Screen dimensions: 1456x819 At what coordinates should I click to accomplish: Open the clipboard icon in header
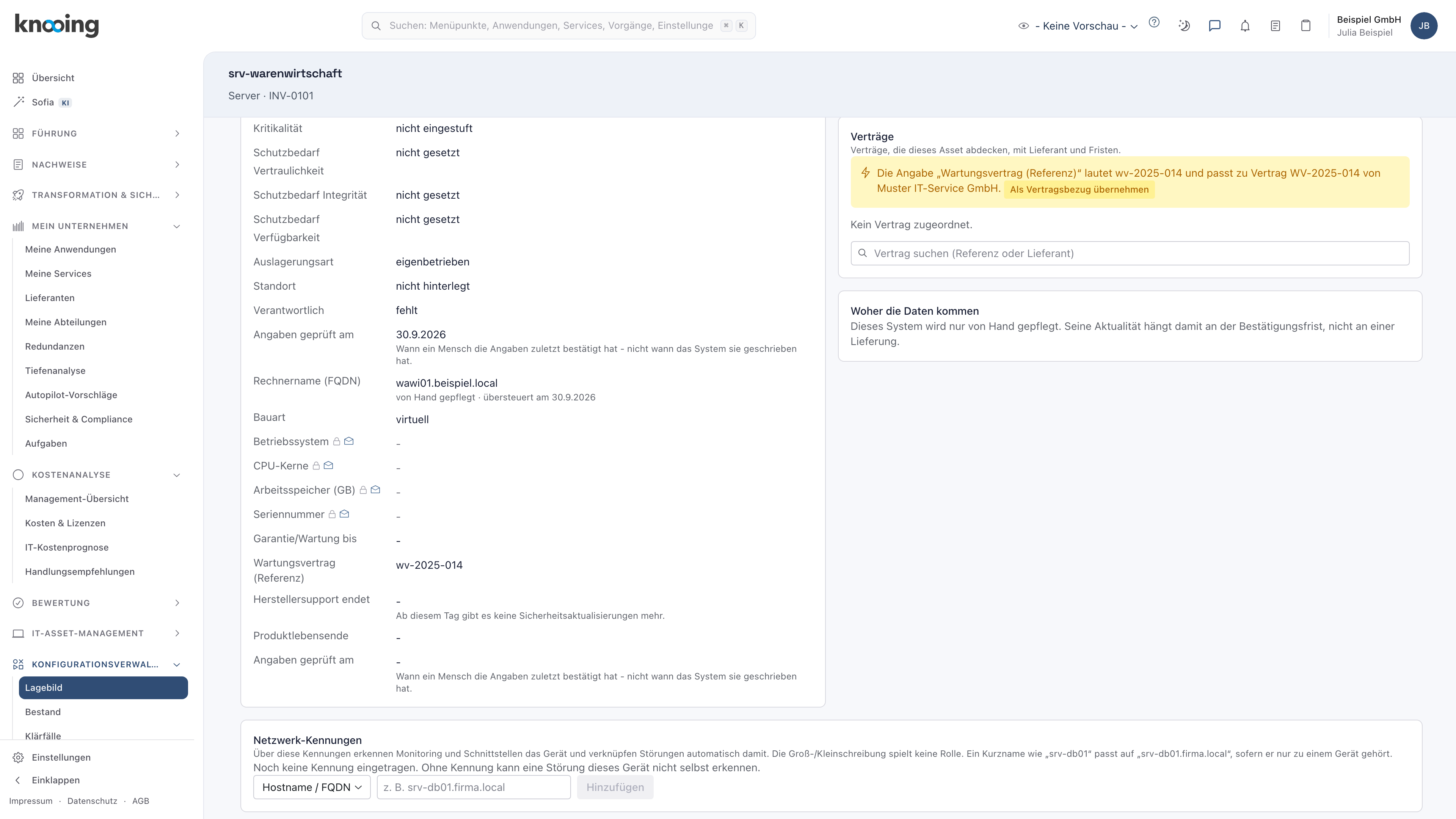(1305, 25)
